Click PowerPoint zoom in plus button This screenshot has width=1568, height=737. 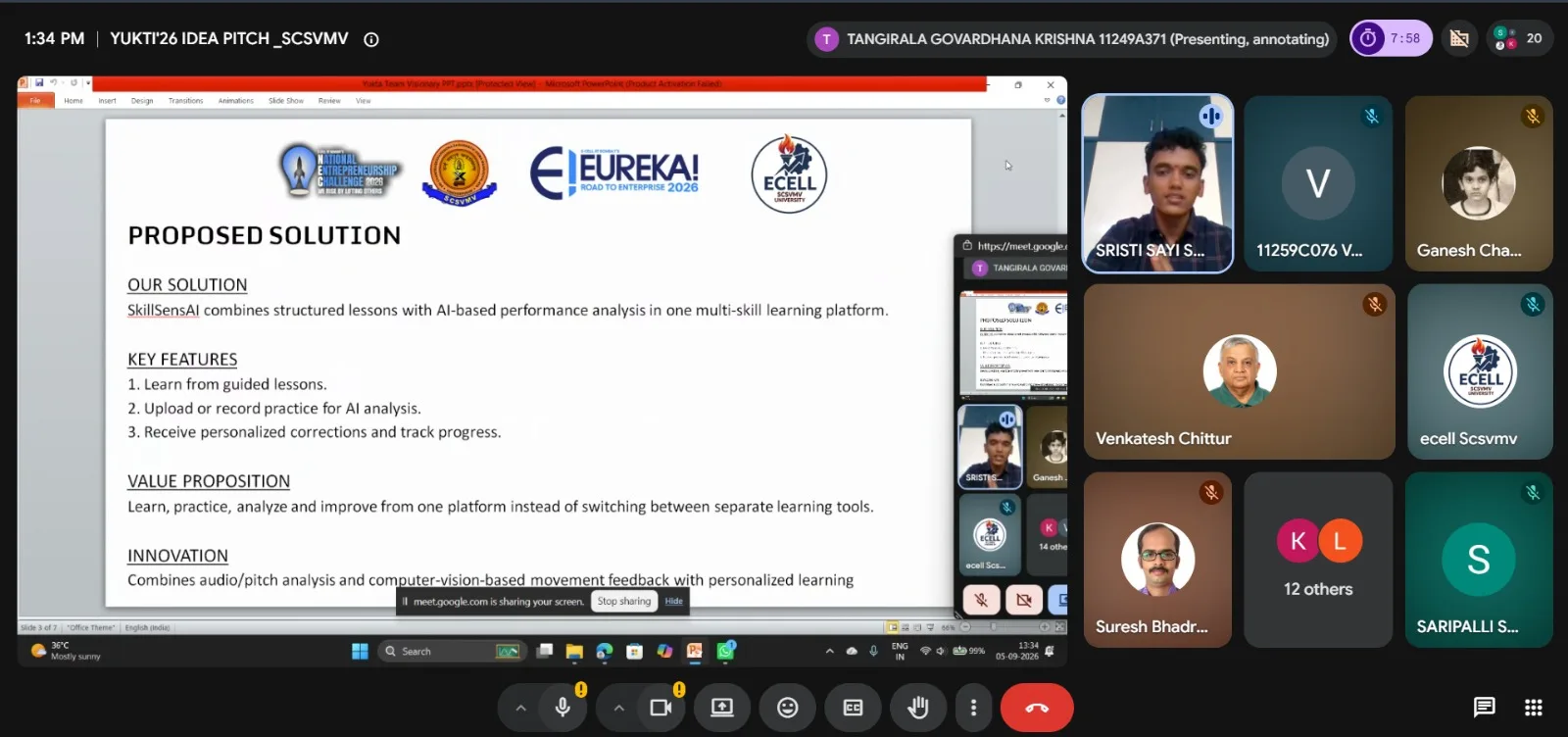click(1045, 627)
